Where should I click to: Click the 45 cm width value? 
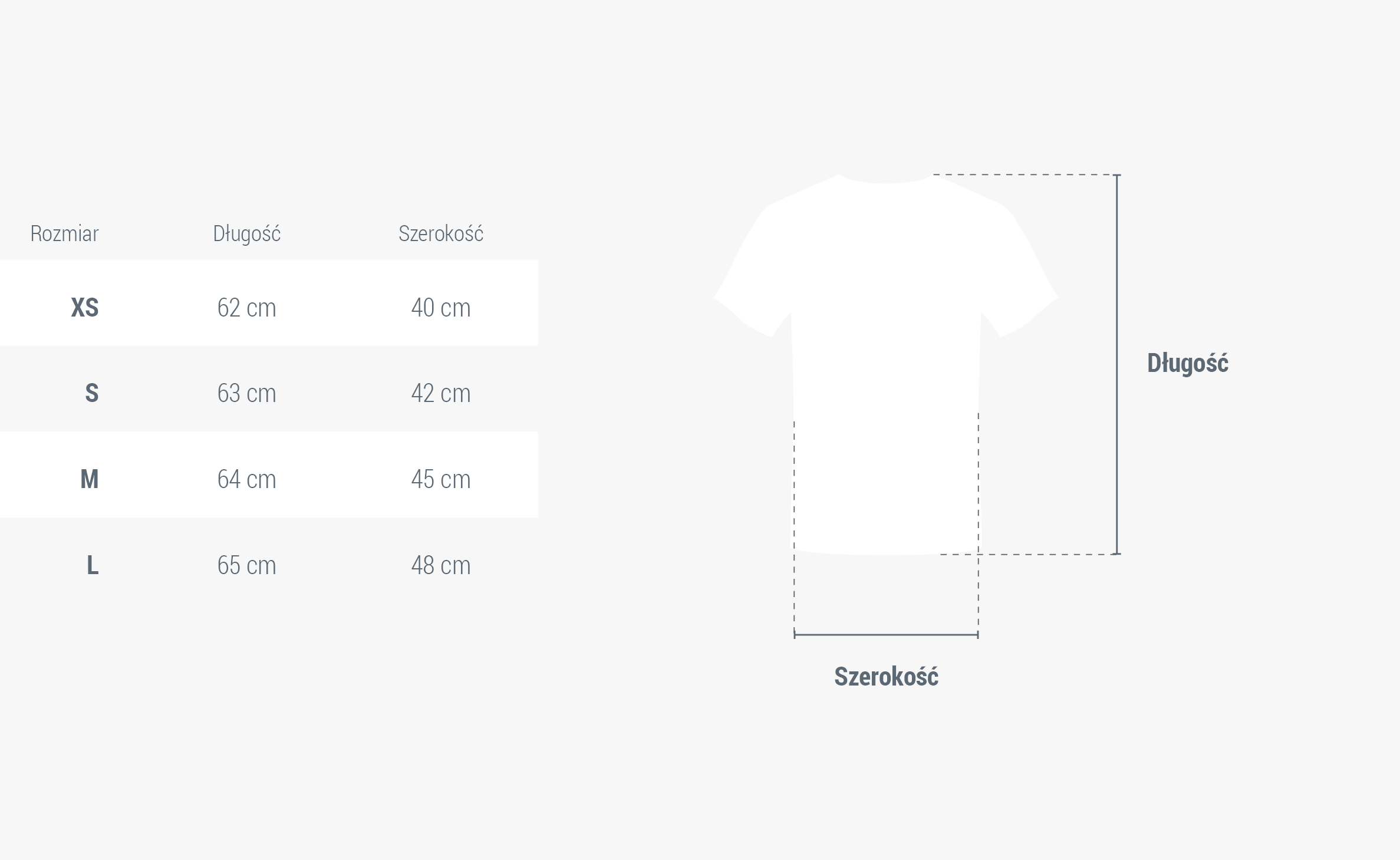coord(441,479)
